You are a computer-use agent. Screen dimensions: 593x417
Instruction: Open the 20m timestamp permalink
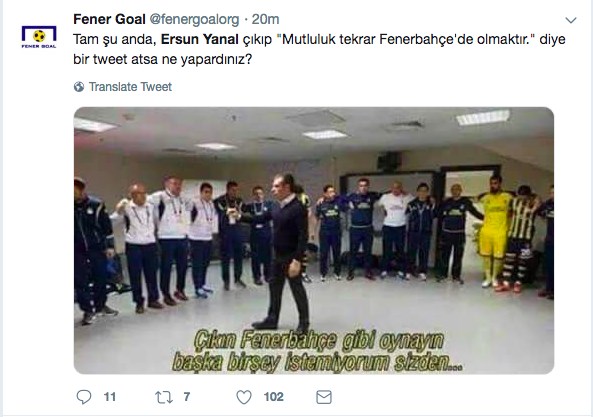coord(265,19)
